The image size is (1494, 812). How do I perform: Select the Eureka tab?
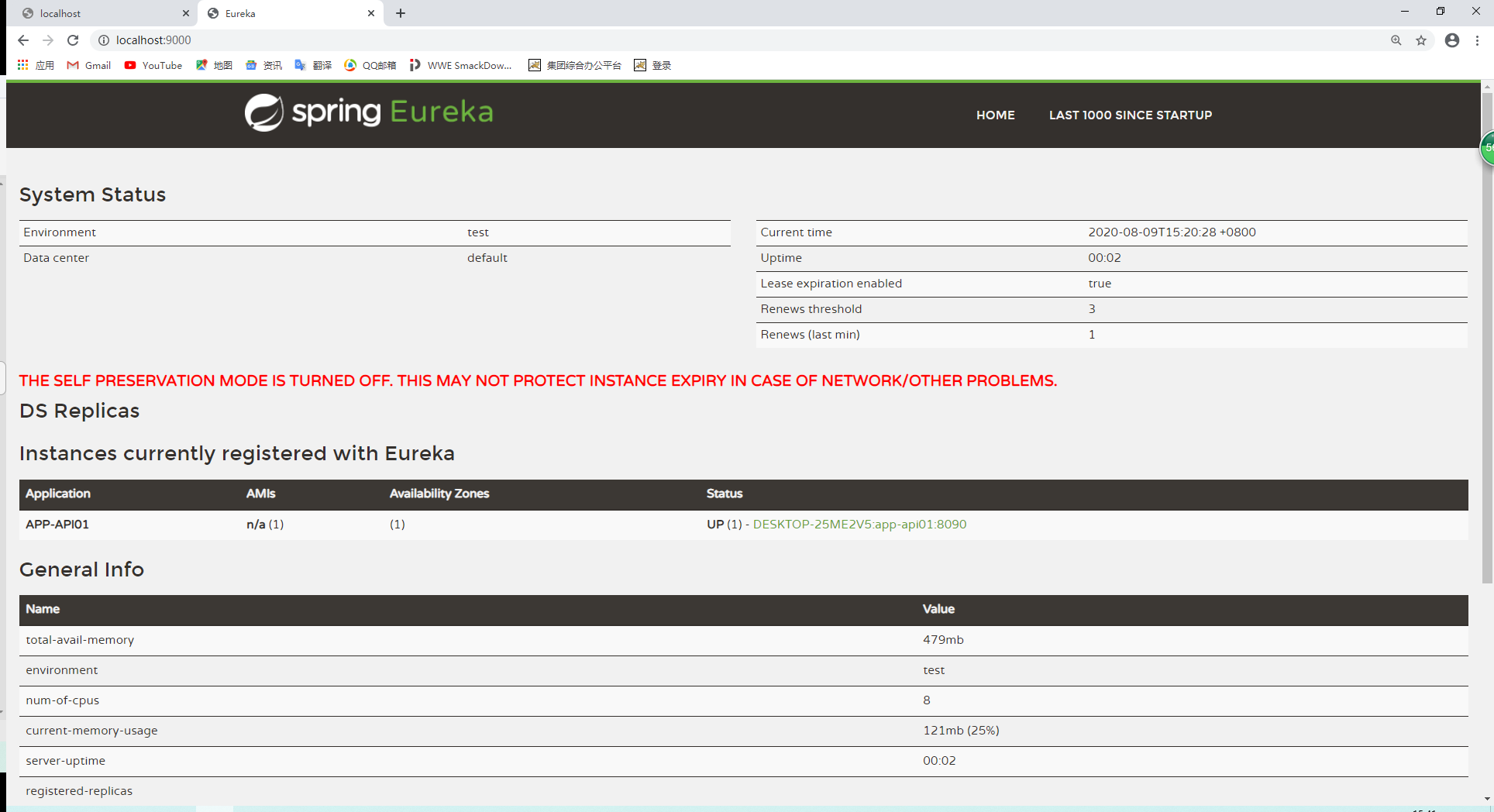[291, 13]
